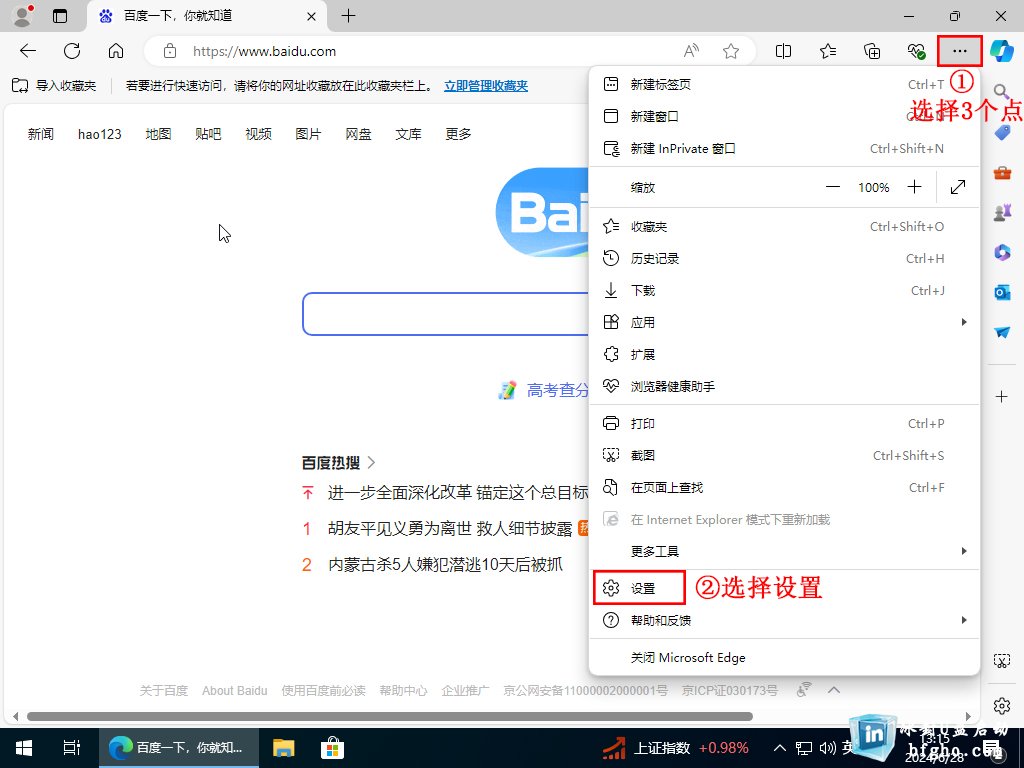
Task: Open the 网盘 navigation link
Action: tap(359, 134)
